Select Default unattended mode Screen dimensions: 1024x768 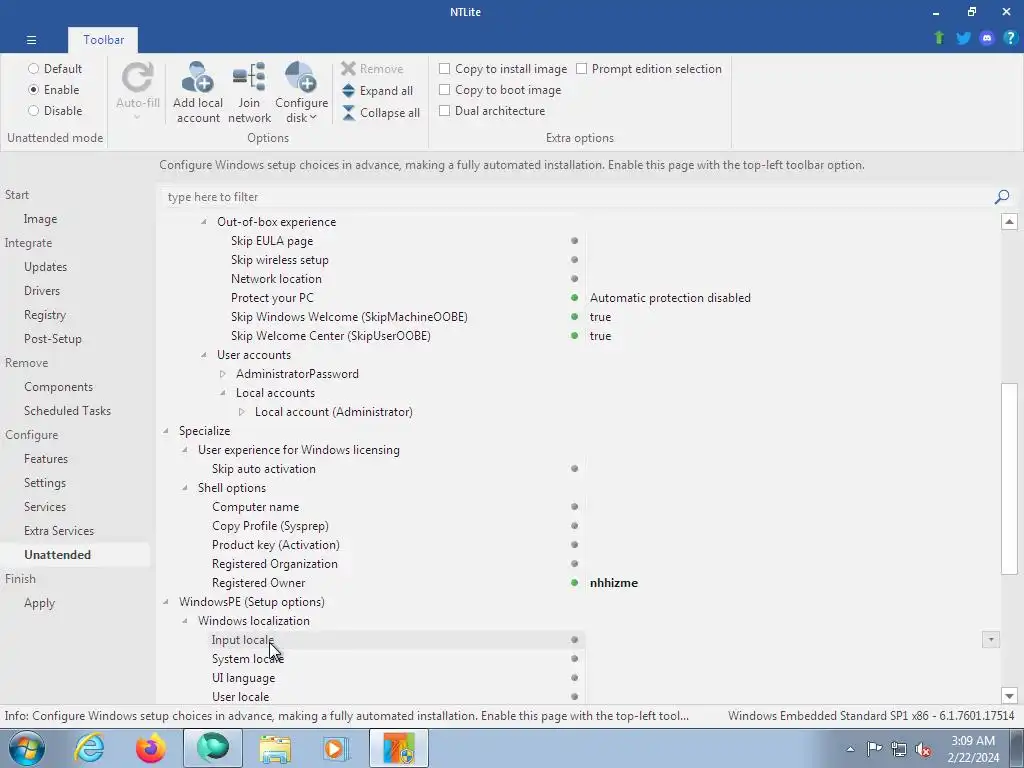click(55, 69)
